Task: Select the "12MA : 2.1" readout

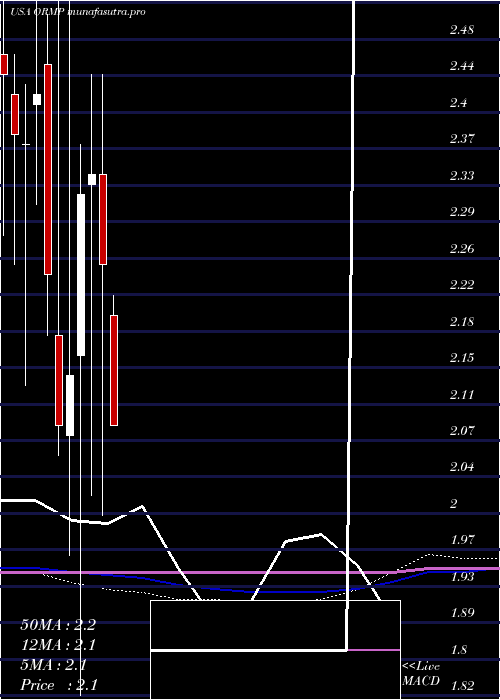Action: [x=58, y=645]
